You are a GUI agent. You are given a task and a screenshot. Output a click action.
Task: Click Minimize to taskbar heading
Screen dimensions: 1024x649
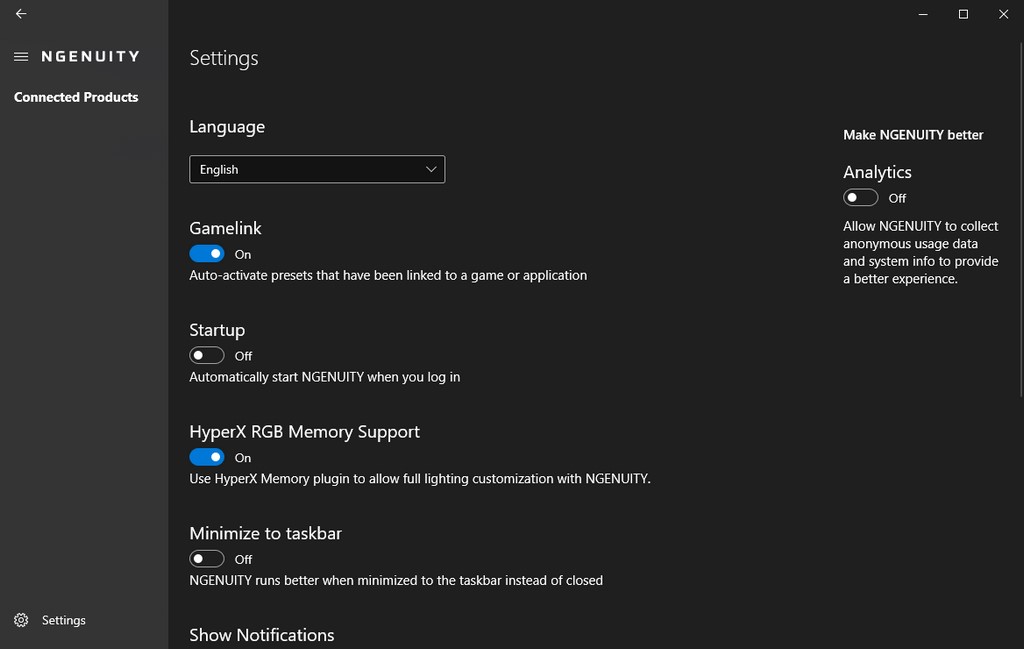265,533
